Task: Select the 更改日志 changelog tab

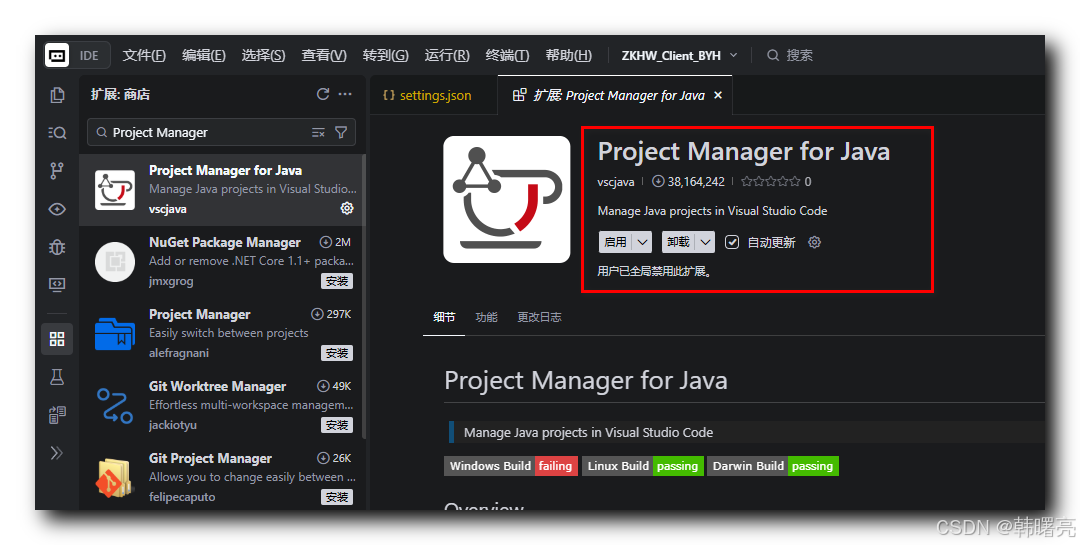Action: pyautogui.click(x=539, y=317)
